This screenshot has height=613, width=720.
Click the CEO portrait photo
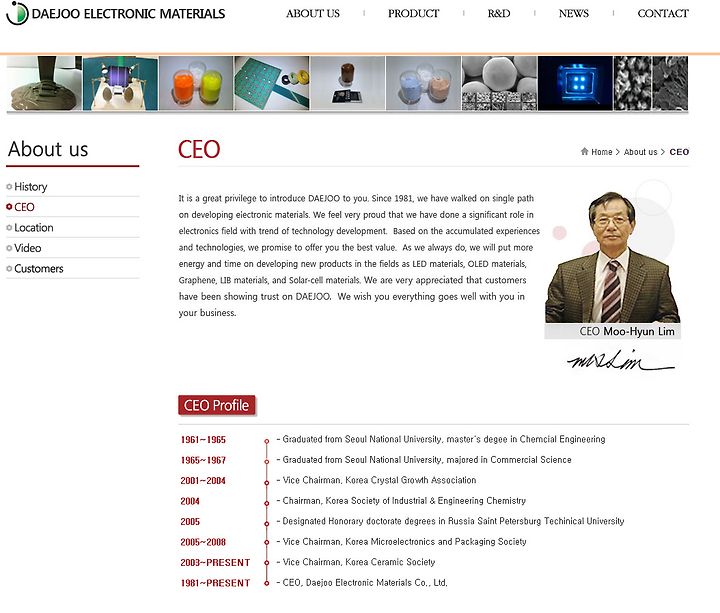tap(612, 257)
